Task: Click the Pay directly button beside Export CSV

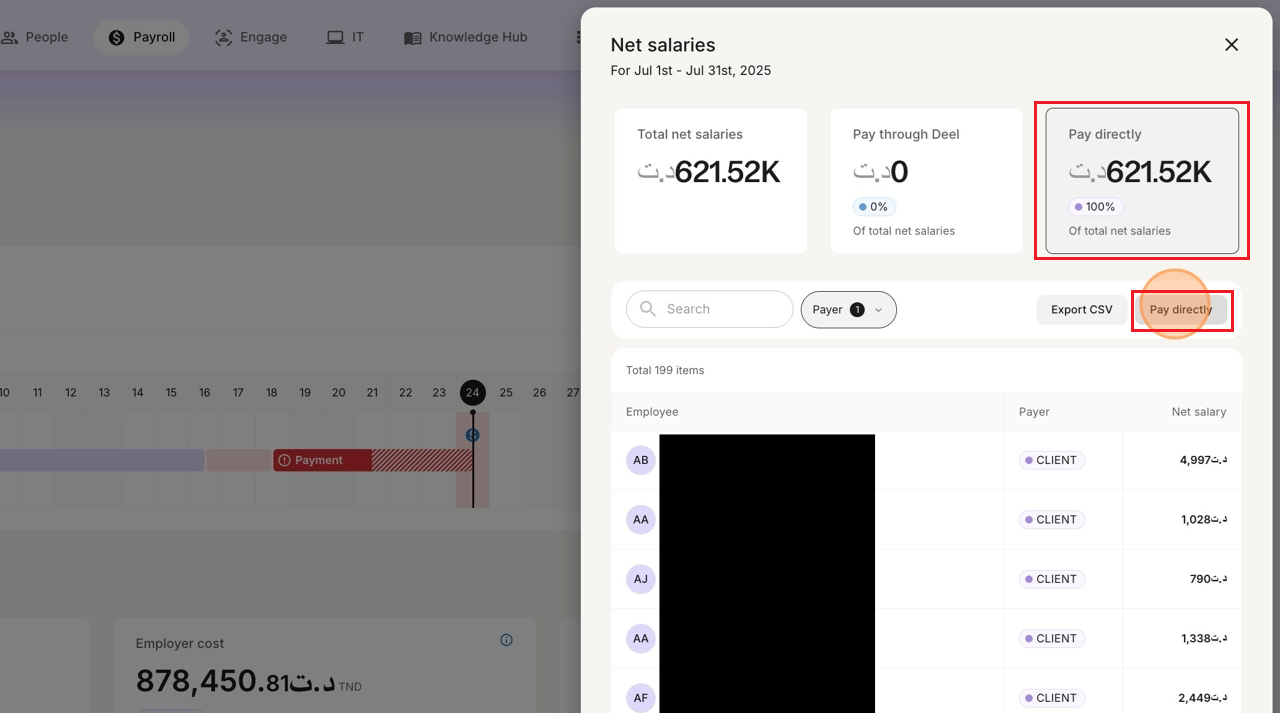Action: (x=1180, y=310)
